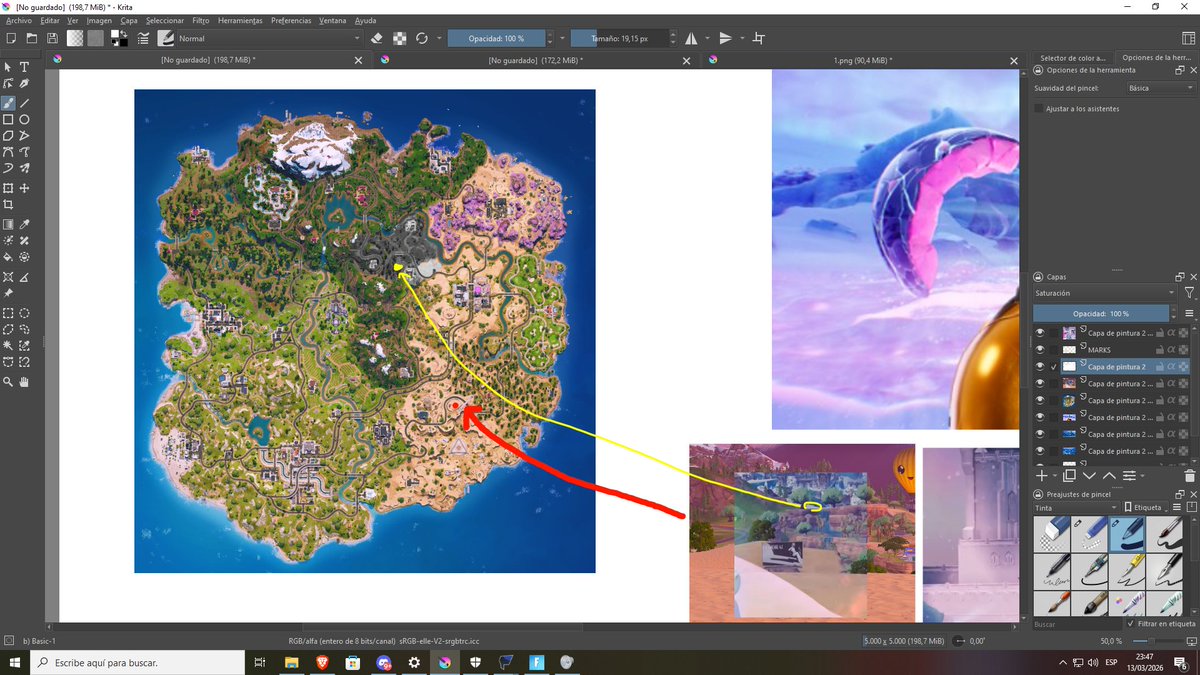
Task: Select the Gradient tool
Action: click(8, 225)
